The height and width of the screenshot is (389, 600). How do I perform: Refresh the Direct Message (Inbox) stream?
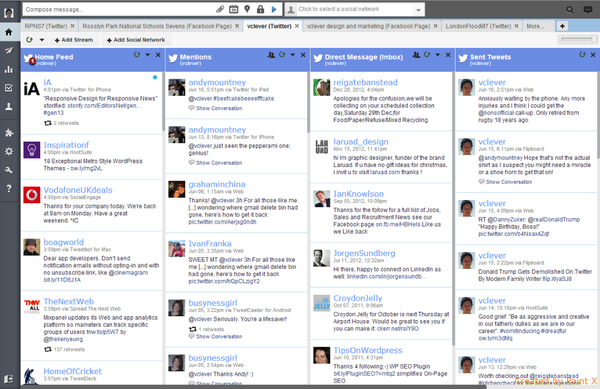coord(427,55)
